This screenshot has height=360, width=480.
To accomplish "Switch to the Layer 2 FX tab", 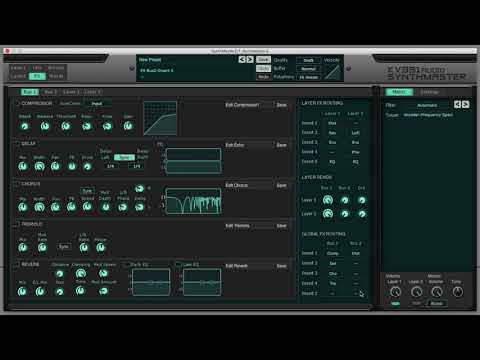I will tap(92, 92).
